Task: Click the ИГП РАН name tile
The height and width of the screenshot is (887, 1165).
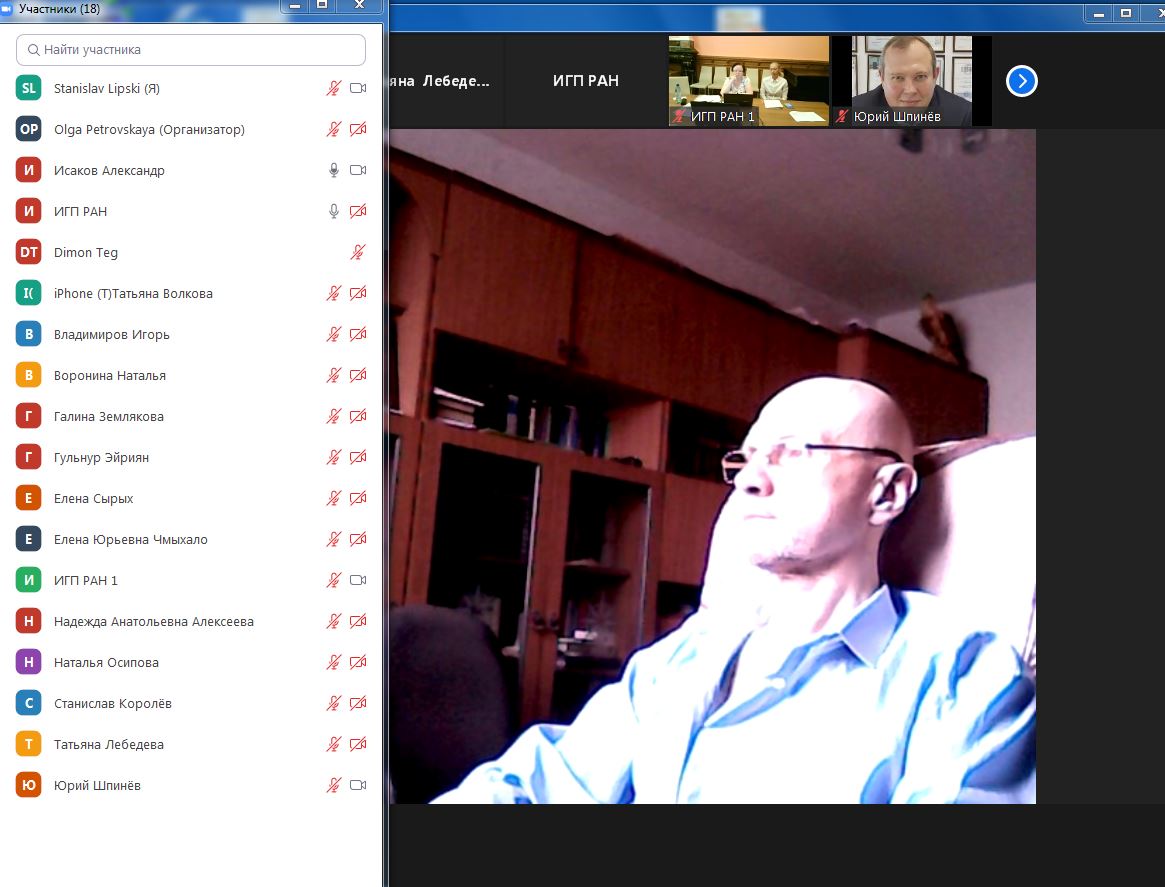Action: pos(585,81)
